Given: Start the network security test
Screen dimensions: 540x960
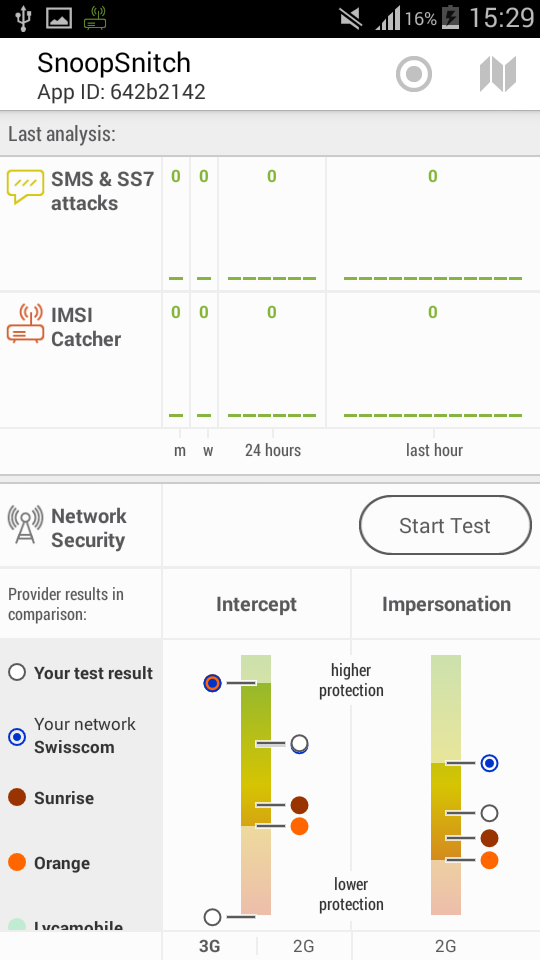Looking at the screenshot, I should tap(445, 525).
